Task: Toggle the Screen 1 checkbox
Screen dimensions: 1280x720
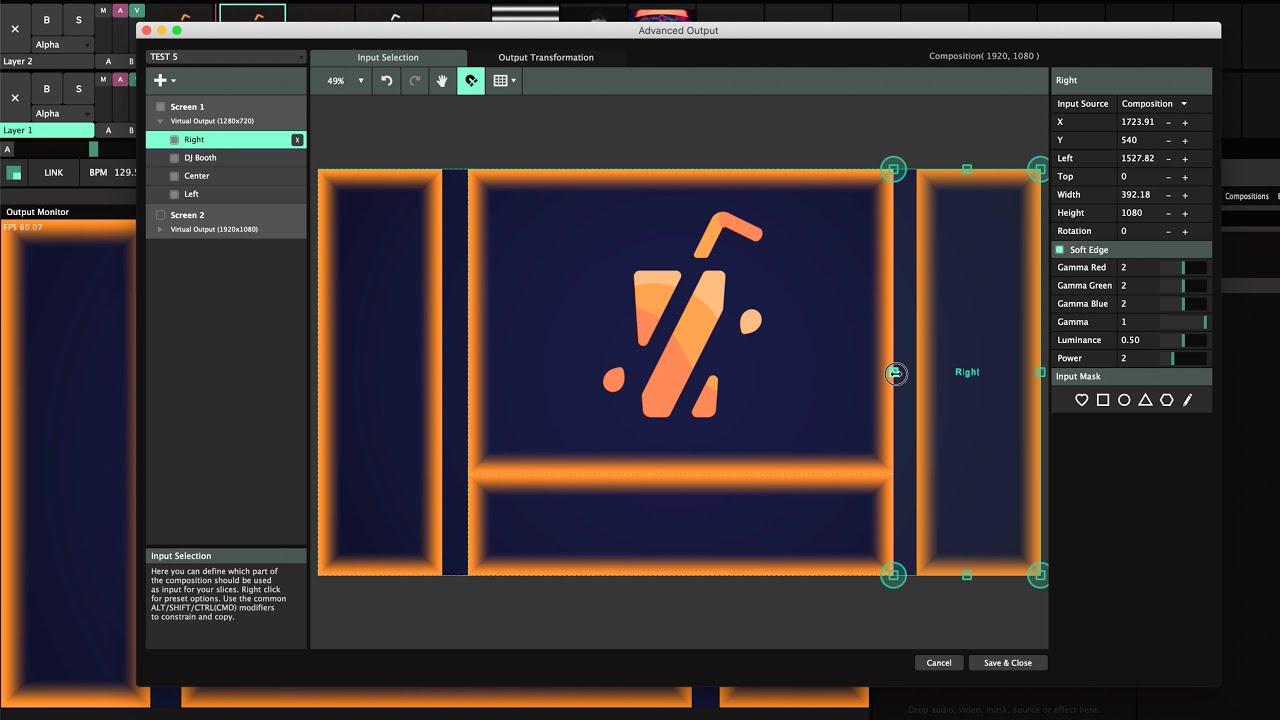Action: (x=161, y=107)
